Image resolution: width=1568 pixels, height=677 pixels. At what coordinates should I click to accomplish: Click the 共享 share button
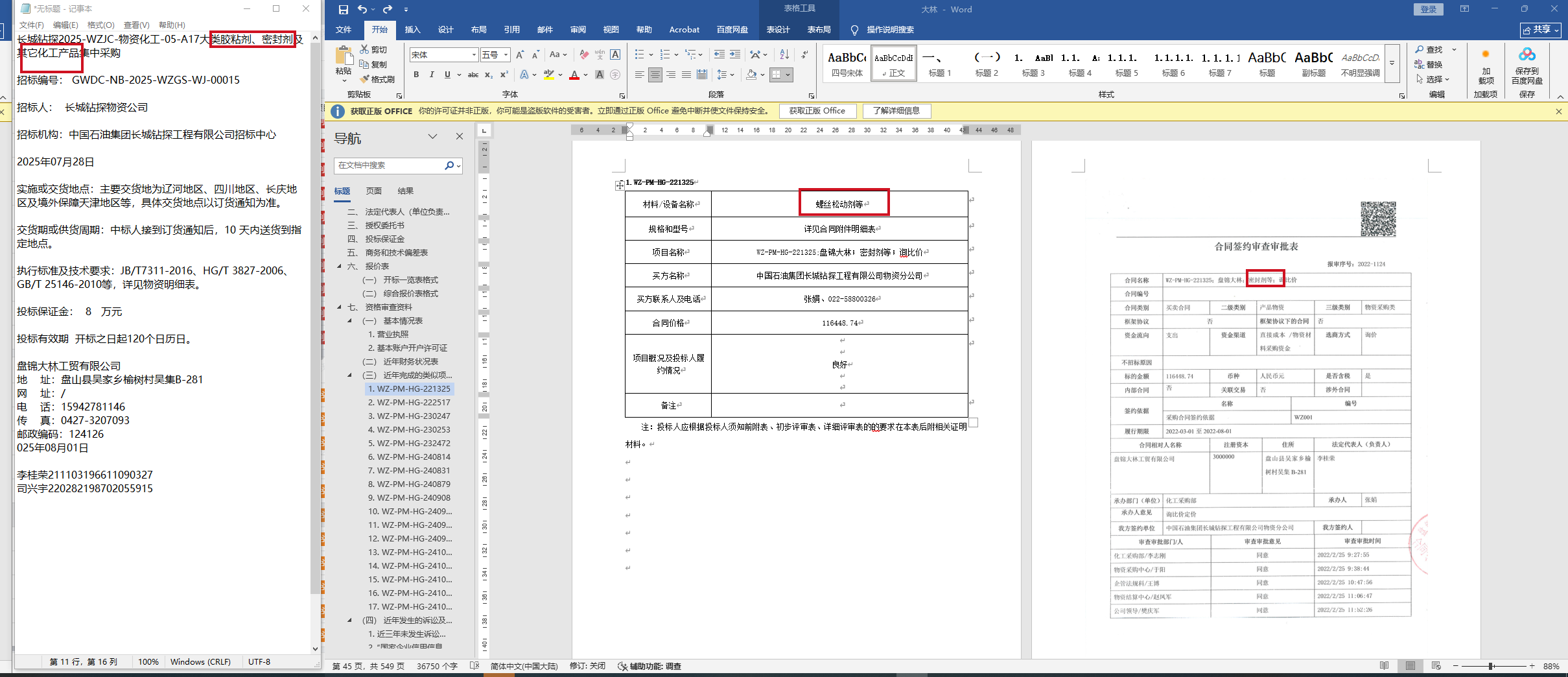point(1541,30)
